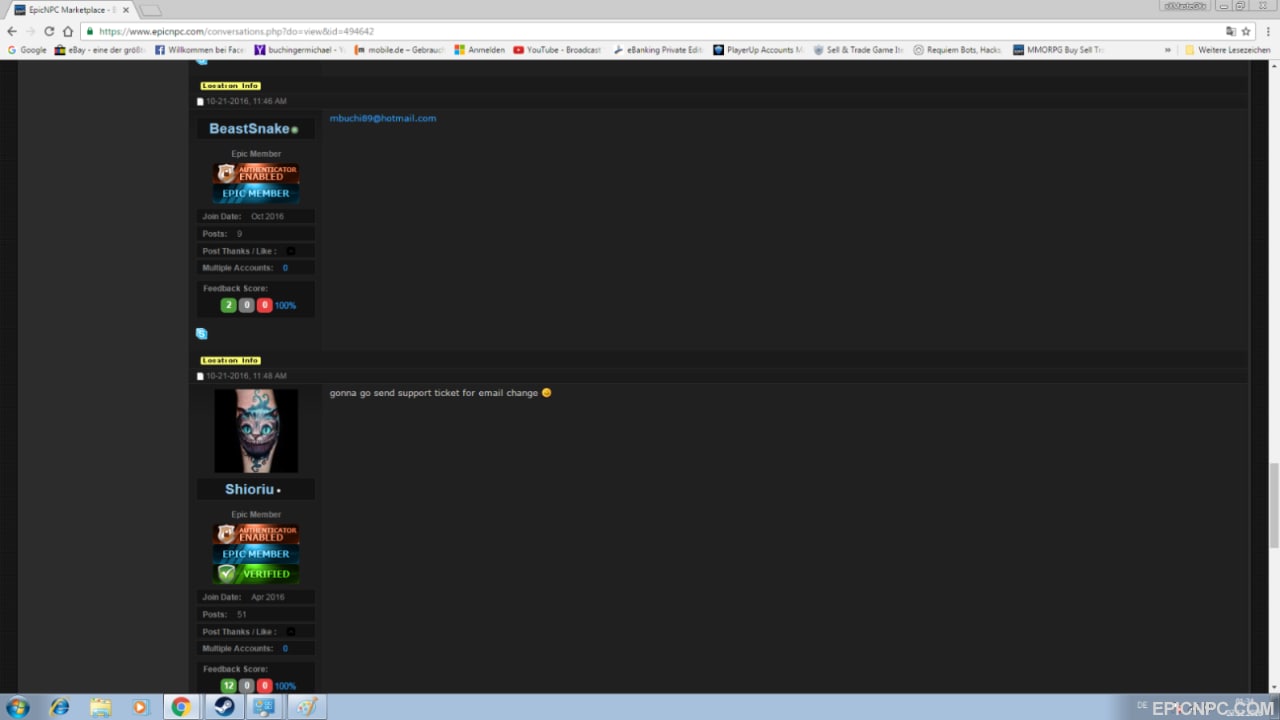Image resolution: width=1280 pixels, height=720 pixels.
Task: Click the page vertical scrollbar thumb
Action: click(x=1274, y=505)
